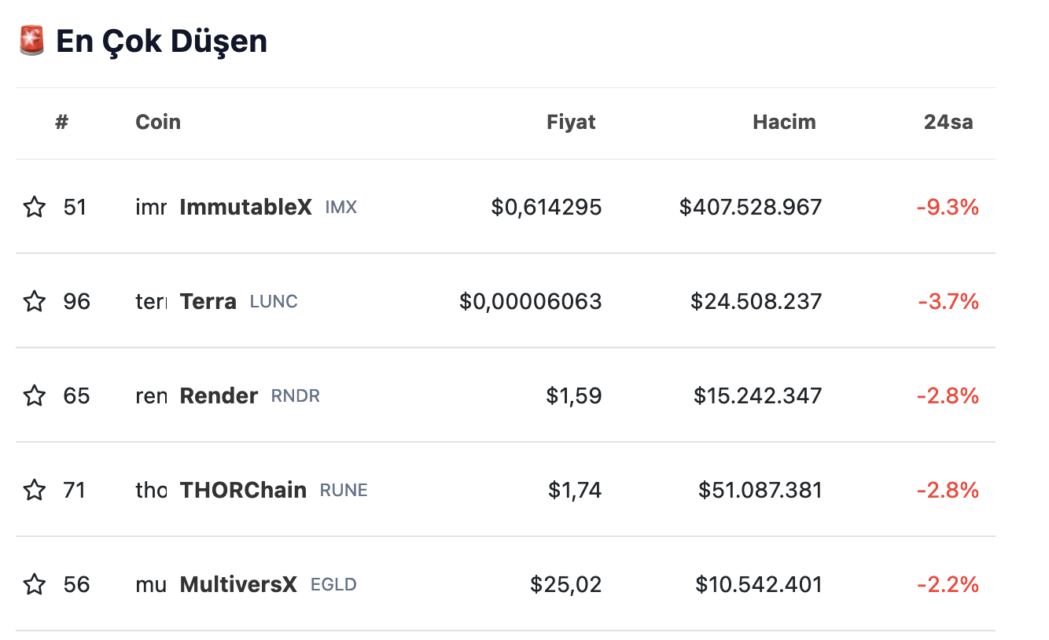The height and width of the screenshot is (640, 1049).
Task: Click the ImmutableX coin logo image
Action: 151,207
